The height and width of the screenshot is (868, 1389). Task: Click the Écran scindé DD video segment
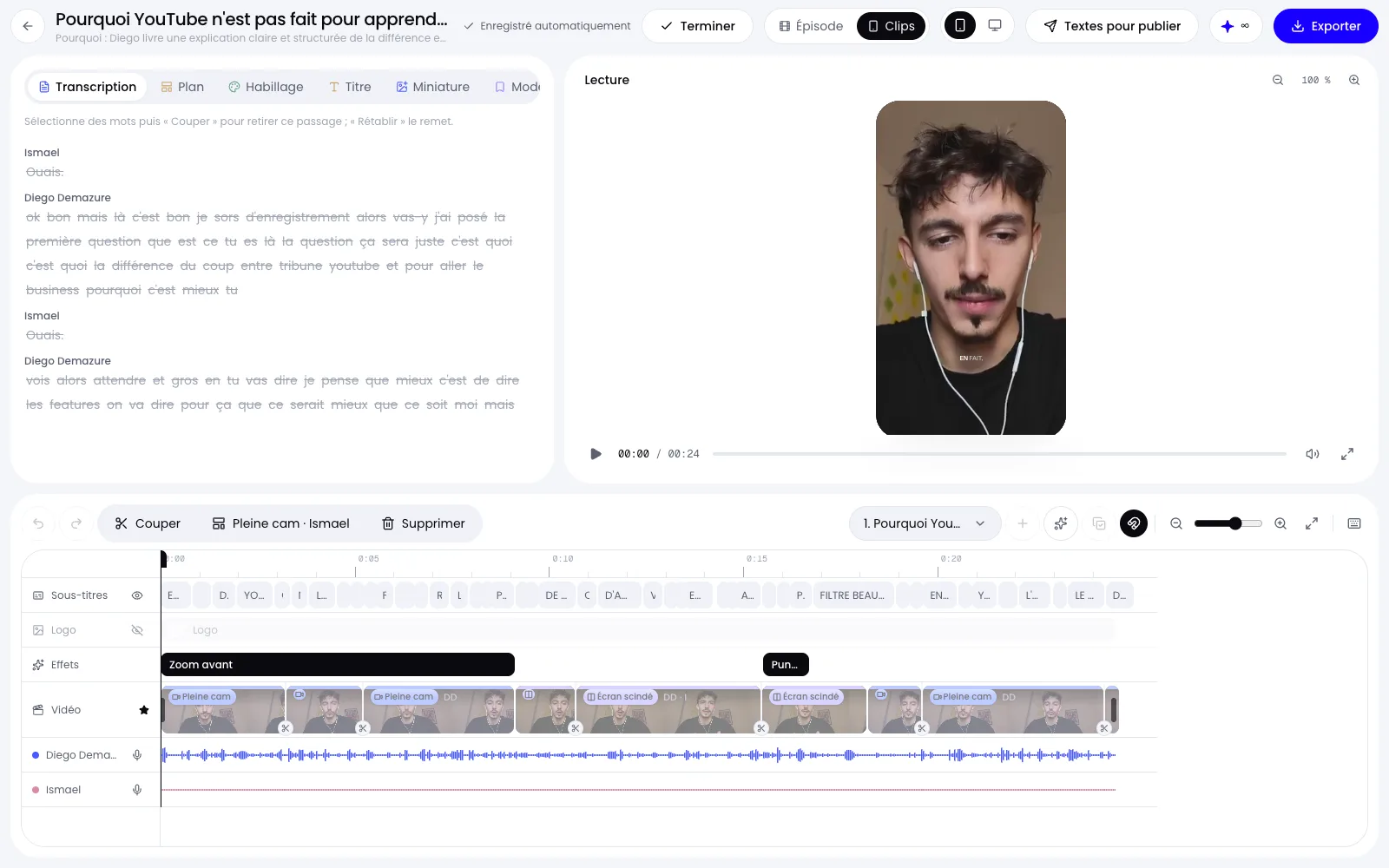click(668, 710)
